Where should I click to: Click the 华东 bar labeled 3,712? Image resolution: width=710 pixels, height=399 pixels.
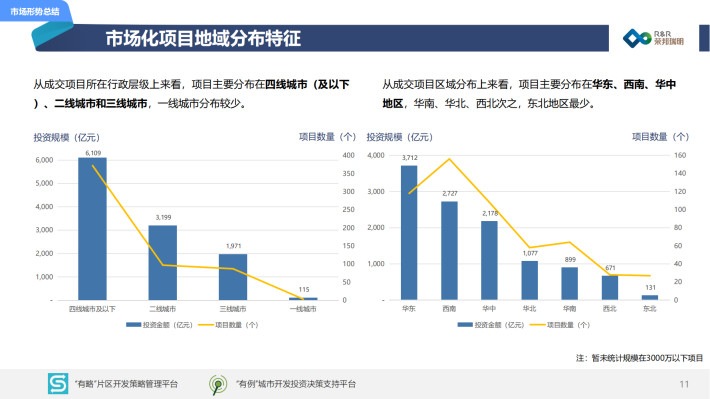409,233
